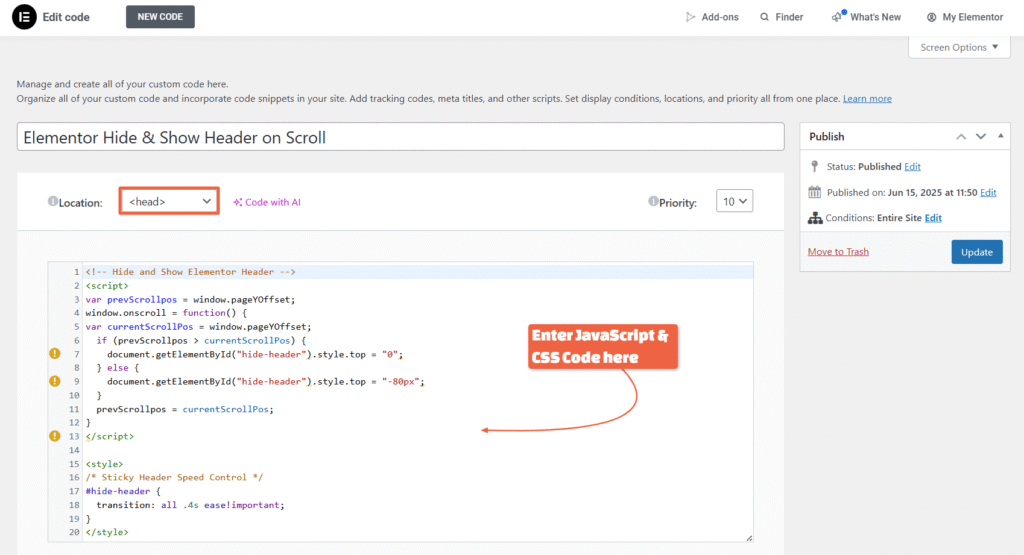
Task: Click the conditions hierarchy icon
Action: (814, 218)
